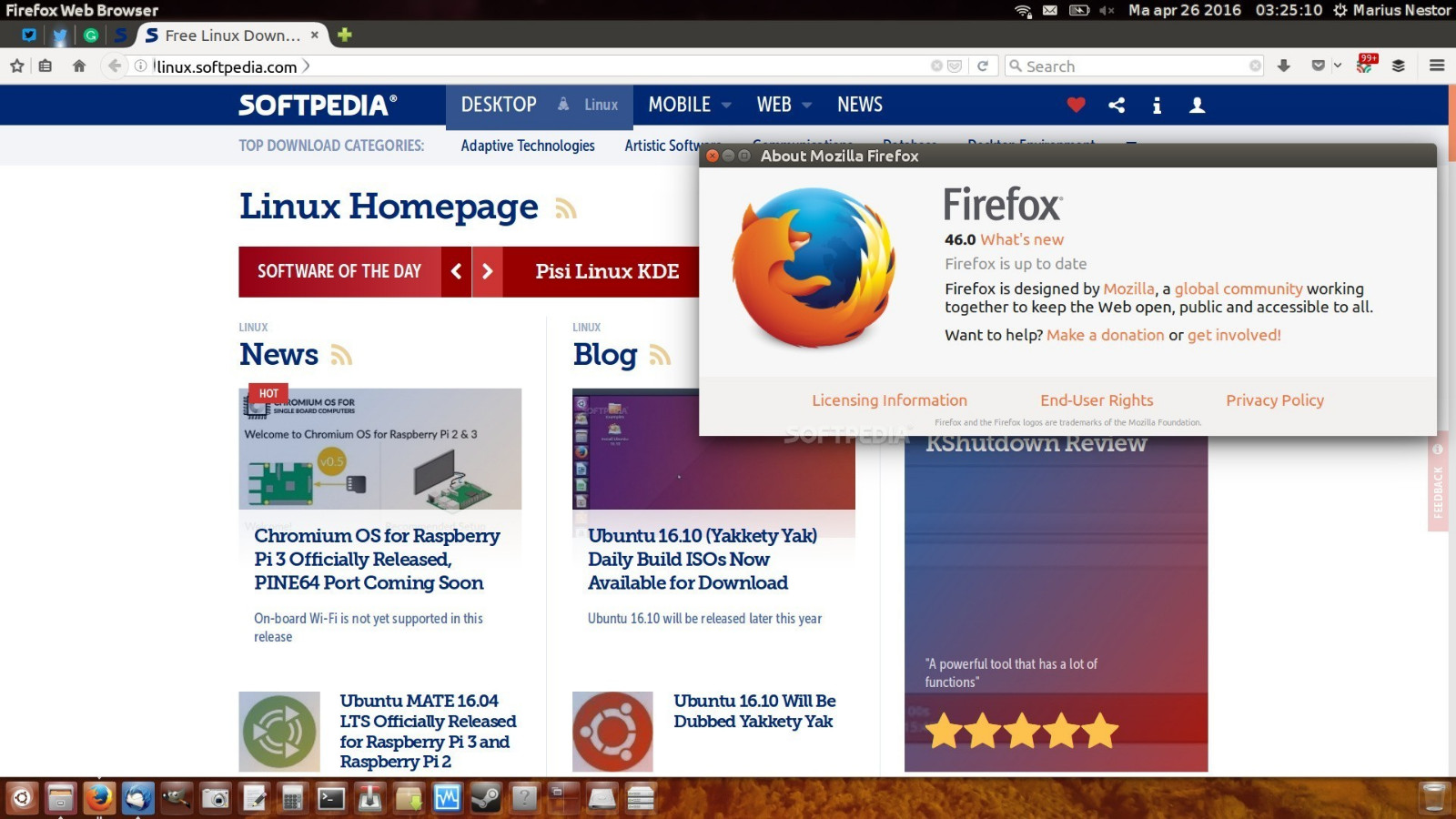
Task: Reload the current page
Action: pyautogui.click(x=983, y=66)
